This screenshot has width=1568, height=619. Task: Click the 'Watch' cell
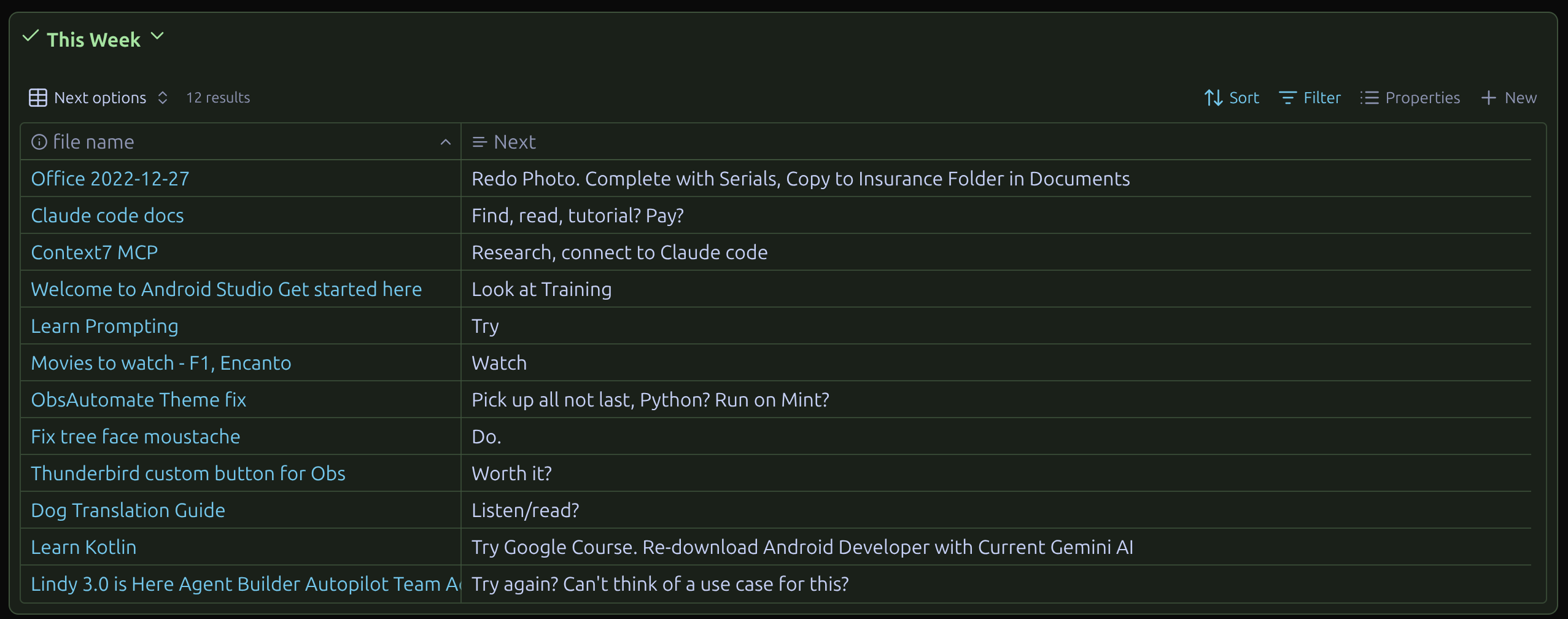point(996,363)
